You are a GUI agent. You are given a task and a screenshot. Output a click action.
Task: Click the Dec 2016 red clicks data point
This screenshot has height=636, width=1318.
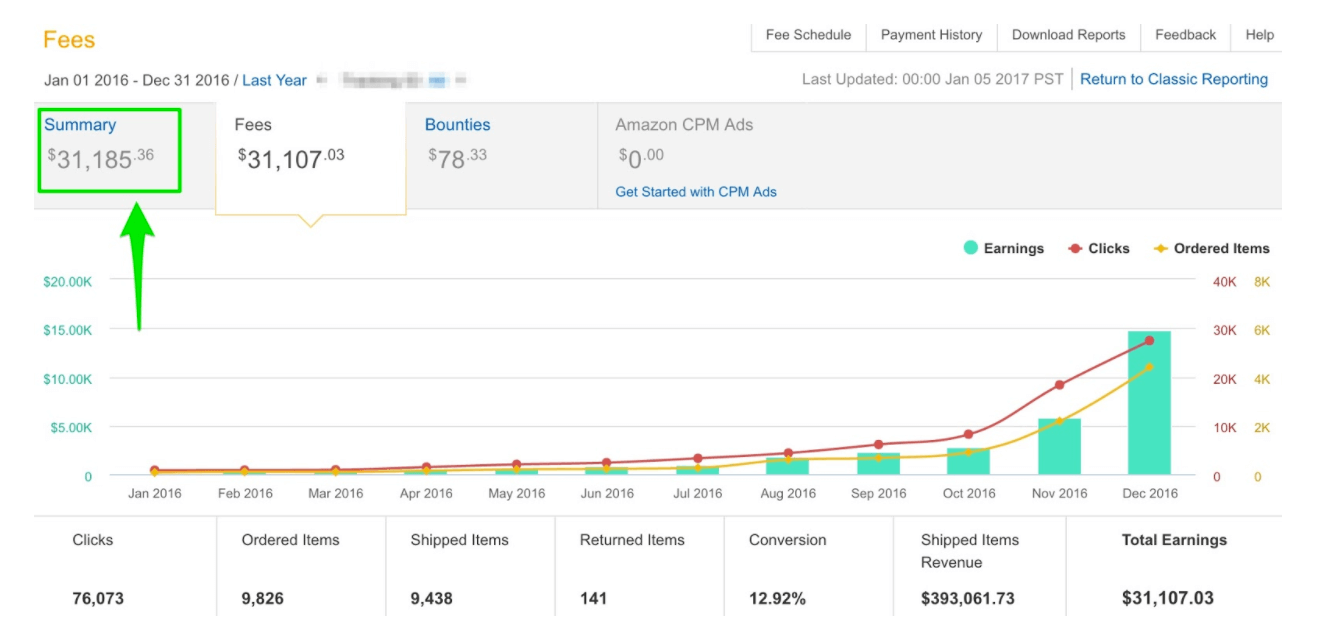(1149, 341)
